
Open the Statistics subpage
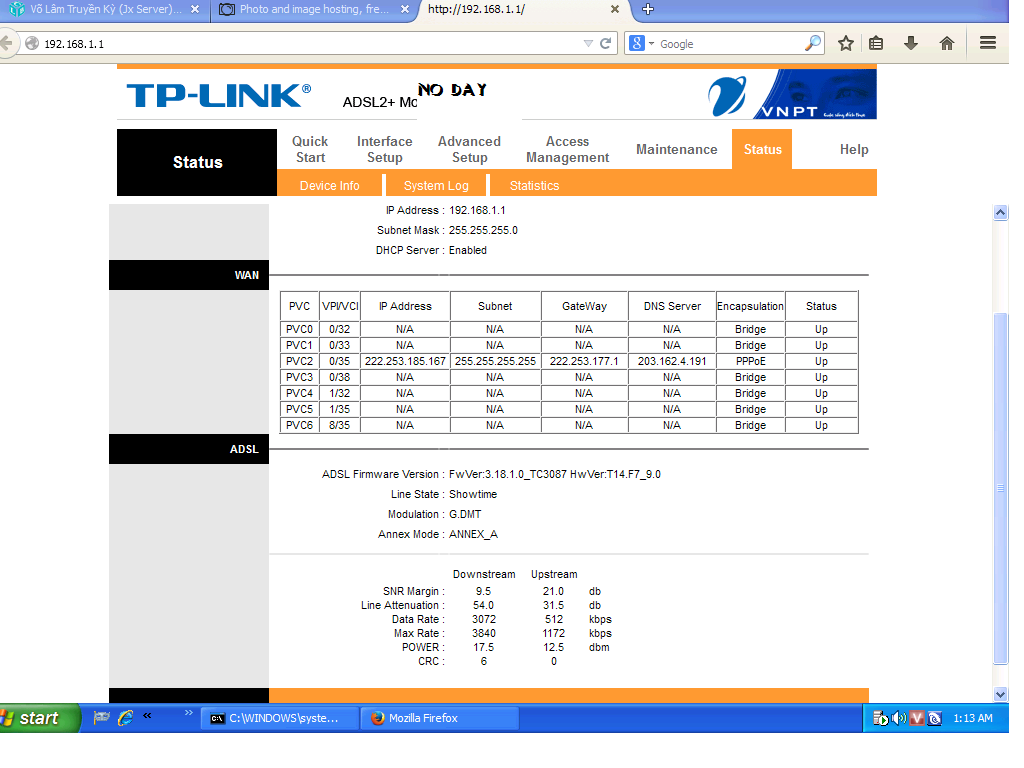coord(534,185)
